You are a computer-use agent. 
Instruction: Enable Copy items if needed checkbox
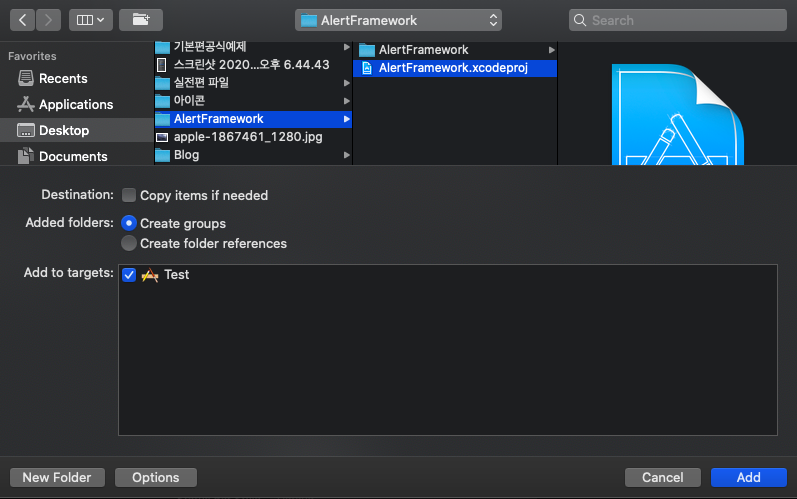129,195
